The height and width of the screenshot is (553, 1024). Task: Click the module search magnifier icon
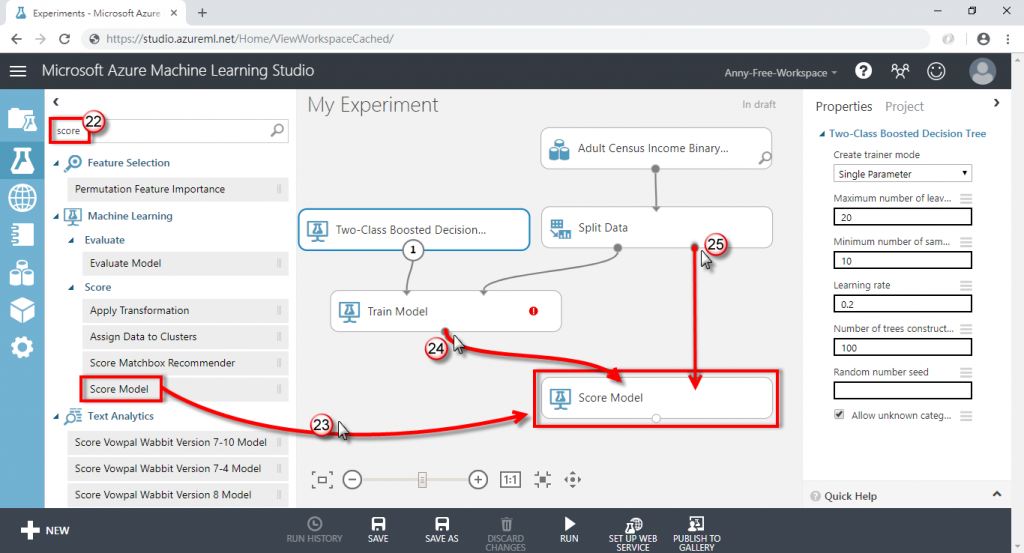click(278, 130)
